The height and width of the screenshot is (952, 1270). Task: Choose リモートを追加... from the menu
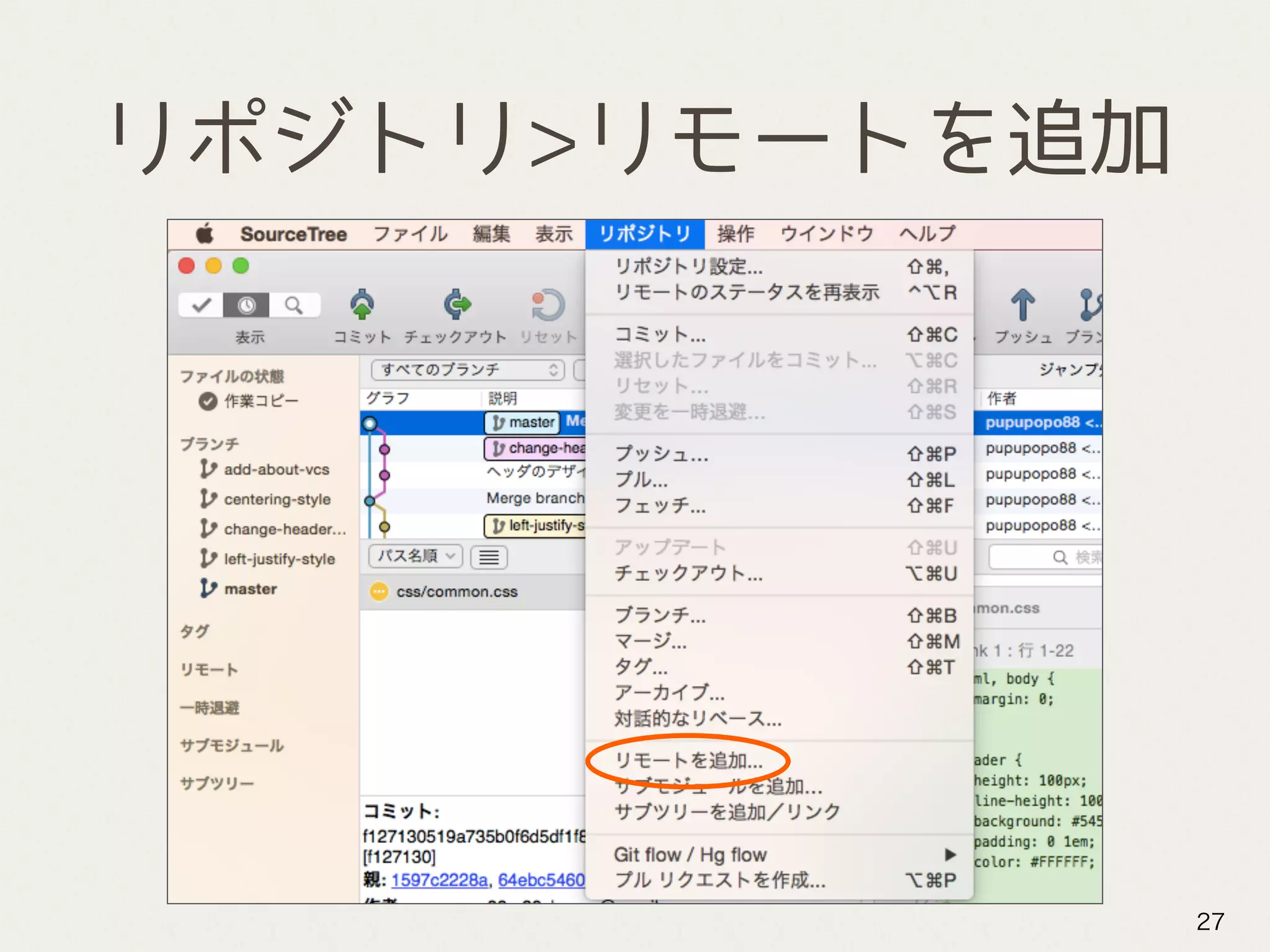(688, 760)
